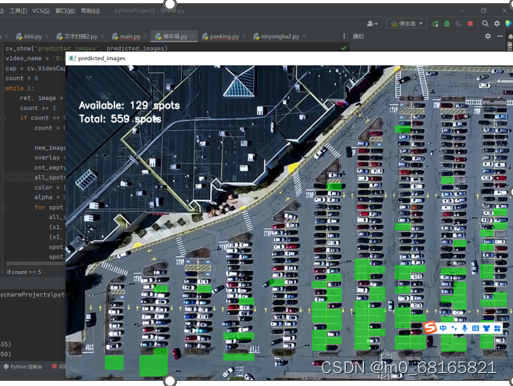Viewport: 513px width, 386px height.
Task: Click the 'overlay' code line
Action: pos(49,158)
